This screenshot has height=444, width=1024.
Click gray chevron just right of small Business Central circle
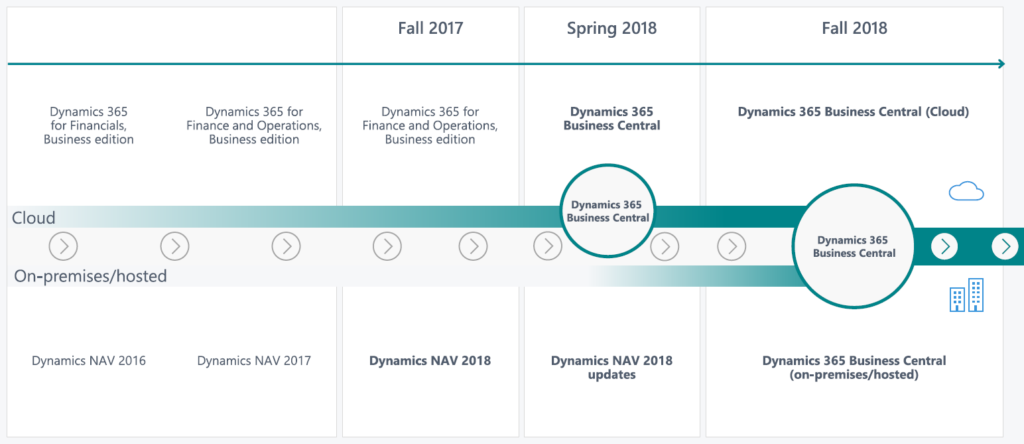(665, 246)
